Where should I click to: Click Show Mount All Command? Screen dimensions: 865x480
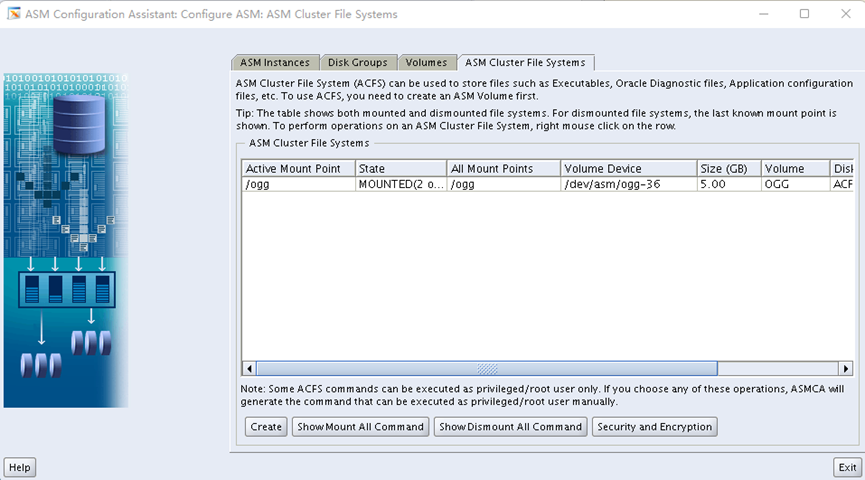point(360,426)
